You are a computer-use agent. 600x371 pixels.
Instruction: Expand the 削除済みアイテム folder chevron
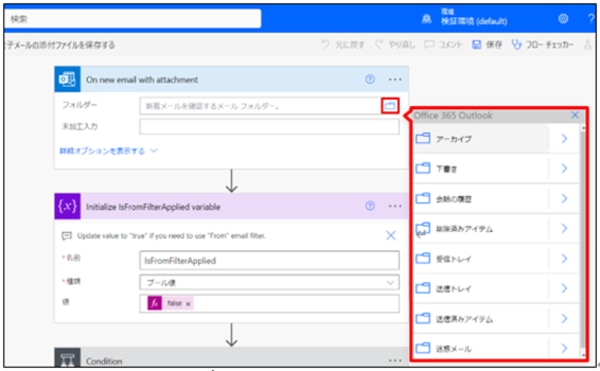coord(564,228)
